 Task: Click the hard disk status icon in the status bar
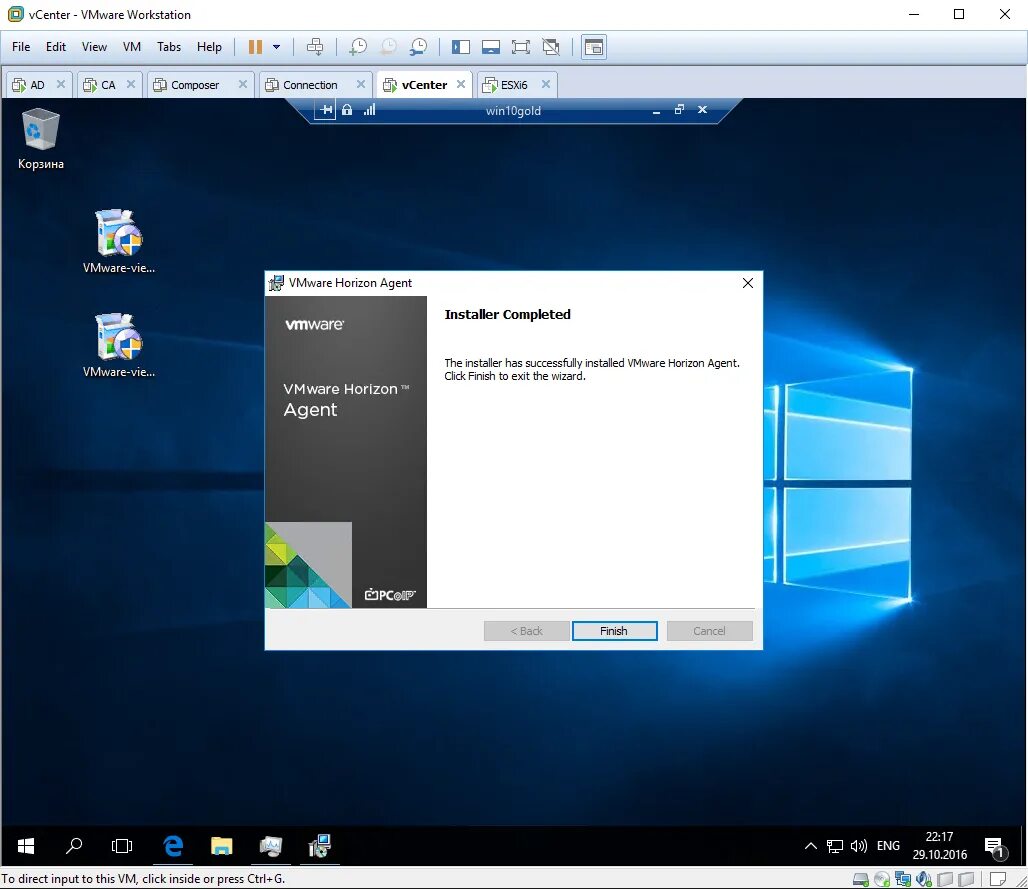click(x=861, y=878)
